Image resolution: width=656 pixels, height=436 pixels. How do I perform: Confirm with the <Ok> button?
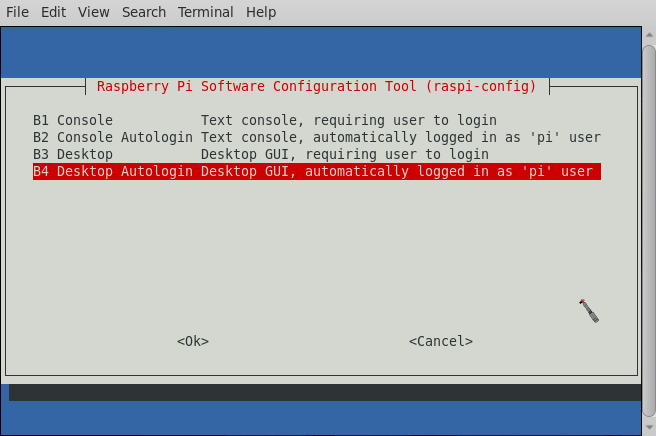[x=193, y=341]
